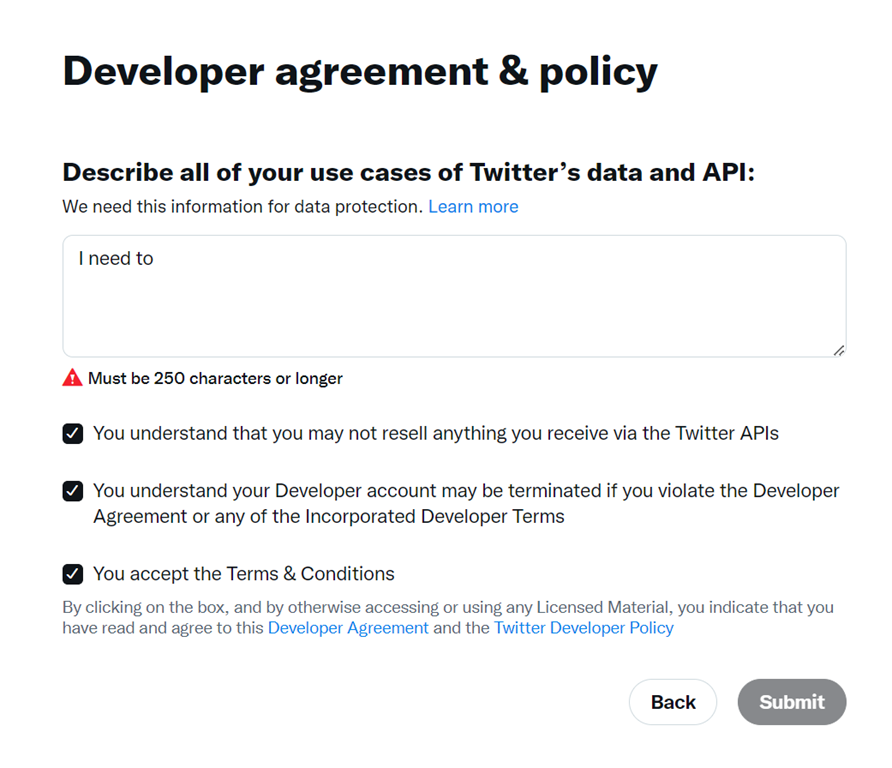This screenshot has width=892, height=768.
Task: Click the Describe all of your use cases label
Action: click(x=408, y=172)
